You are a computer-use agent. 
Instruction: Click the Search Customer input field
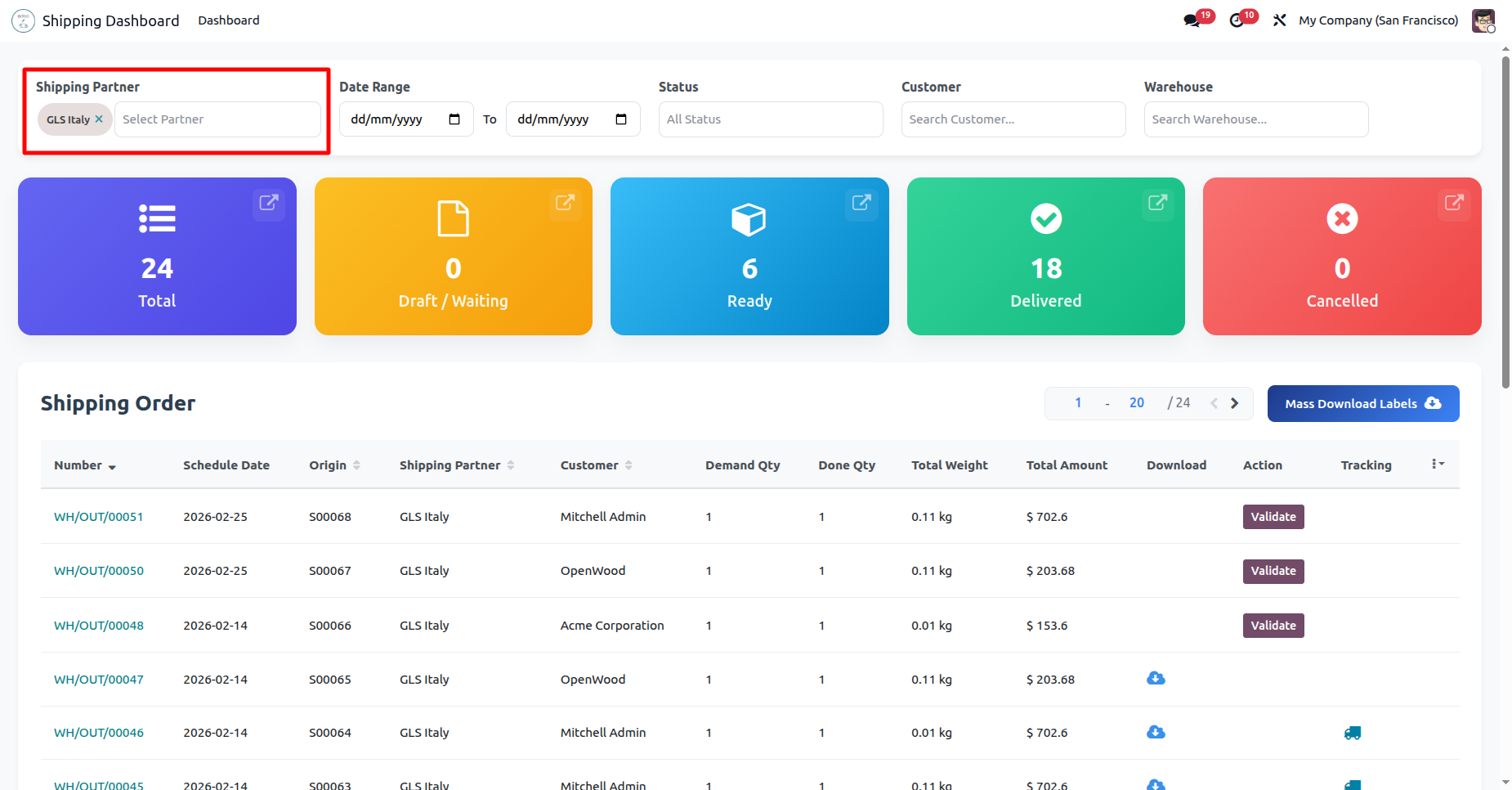[1013, 119]
